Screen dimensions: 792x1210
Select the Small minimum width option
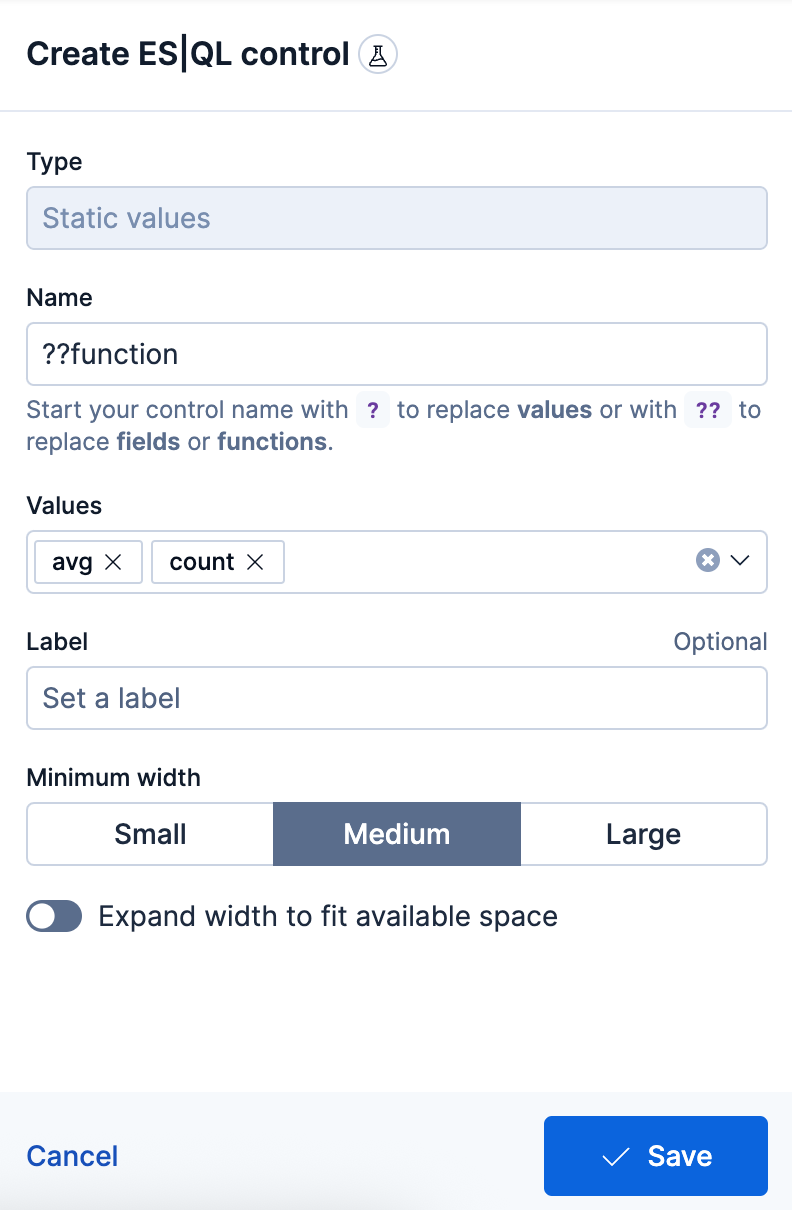[149, 833]
